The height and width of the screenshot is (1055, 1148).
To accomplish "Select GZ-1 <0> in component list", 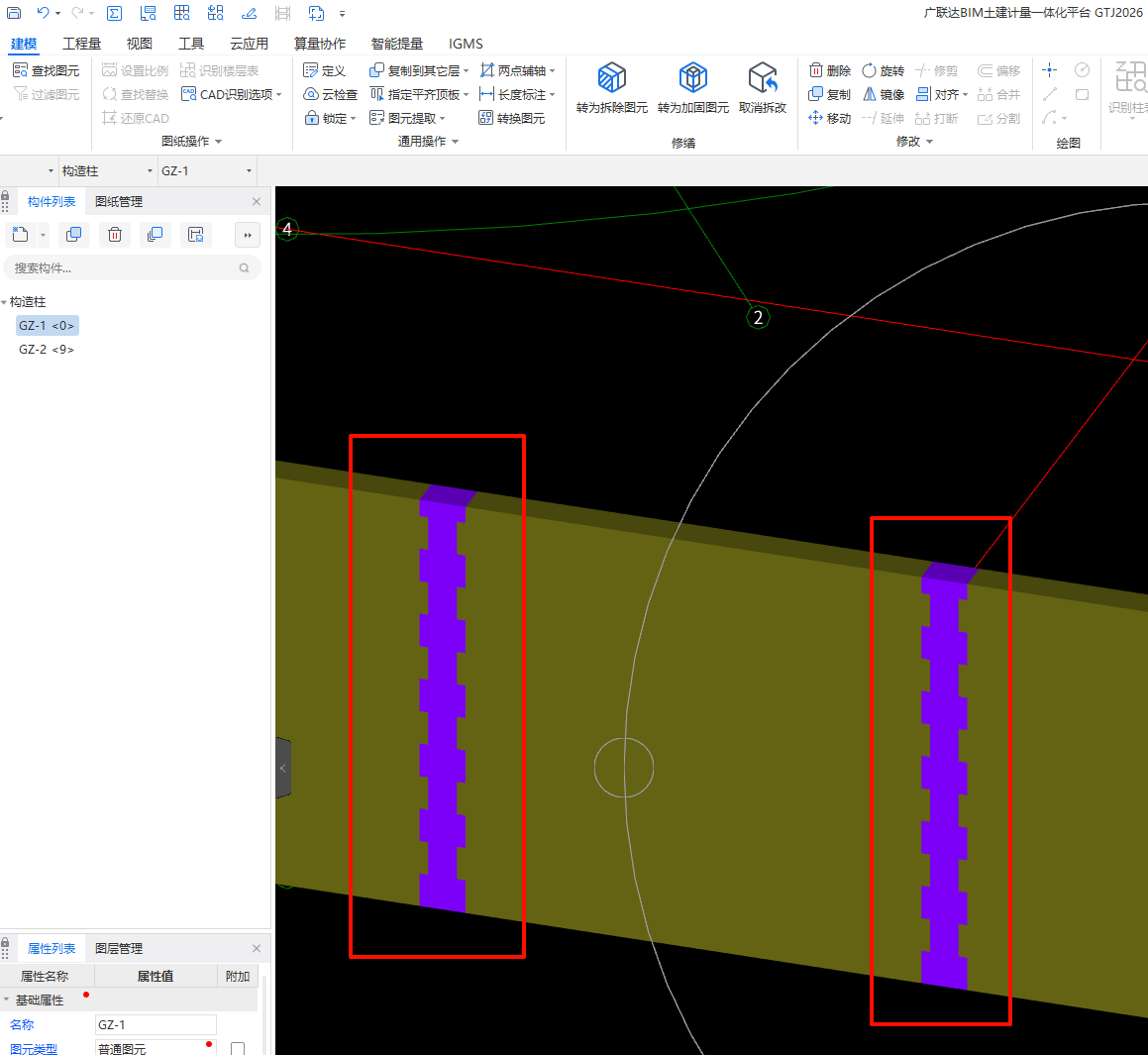I will click(47, 325).
